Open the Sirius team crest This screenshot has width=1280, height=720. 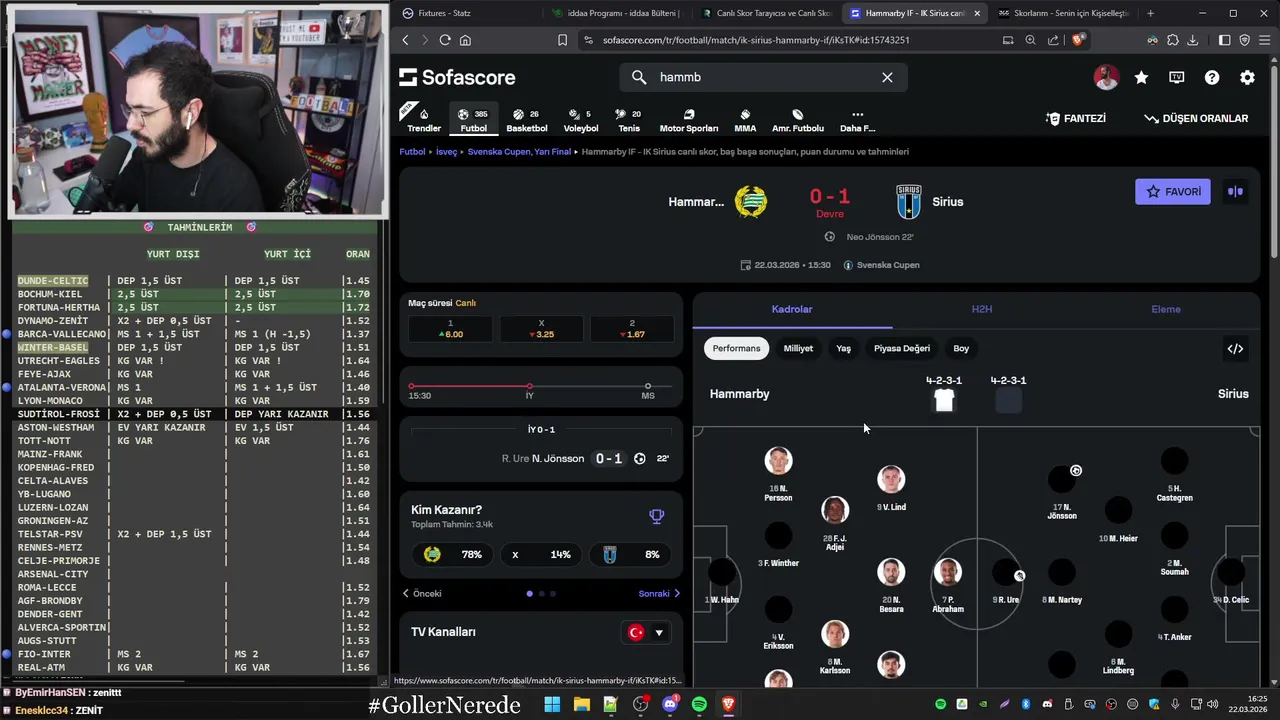[908, 202]
